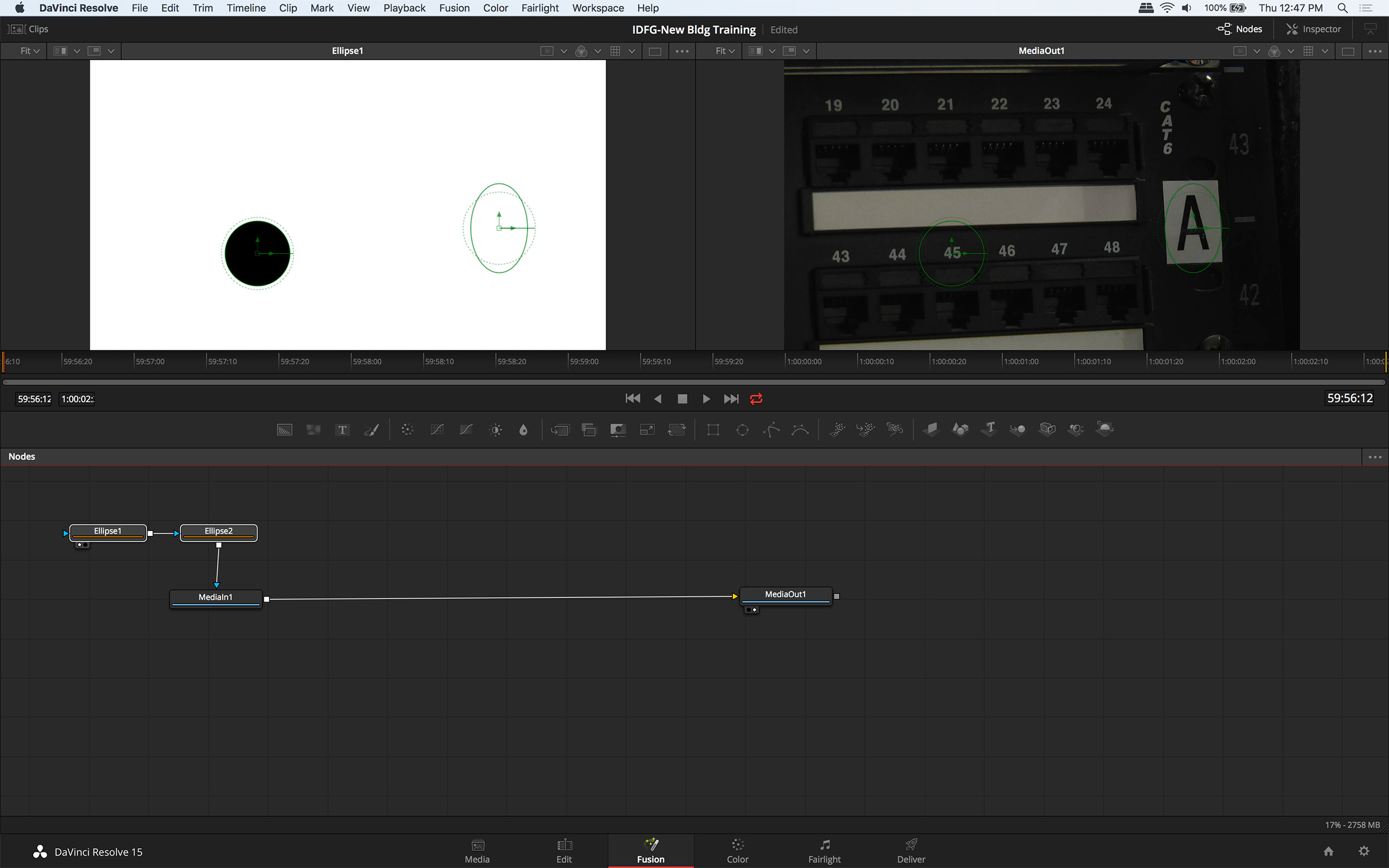Expand sub-view type arrow in left viewer
This screenshot has width=1389, height=868.
[x=111, y=51]
